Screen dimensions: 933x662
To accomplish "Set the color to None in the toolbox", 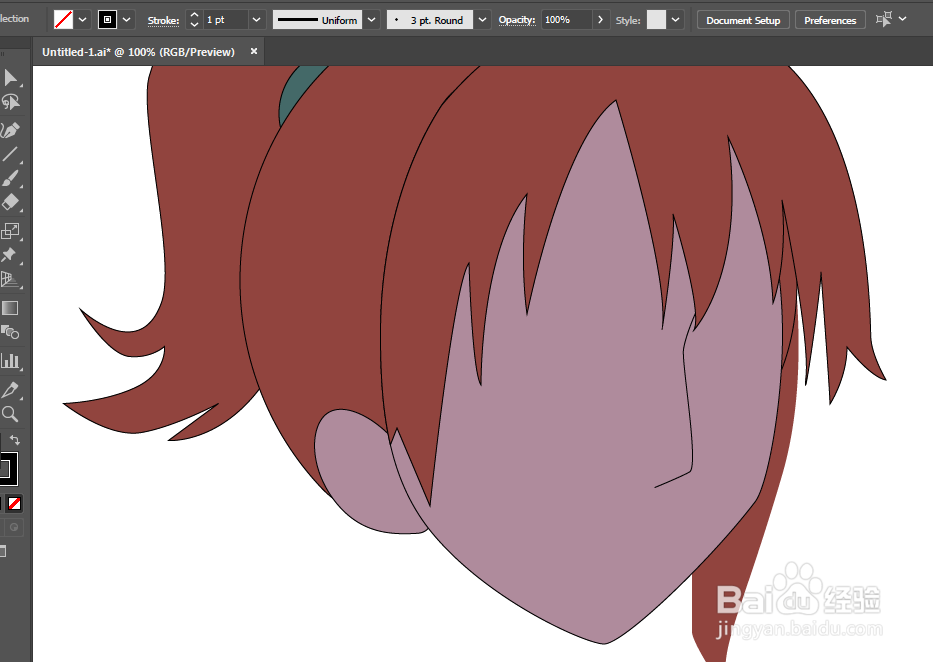I will 14,504.
